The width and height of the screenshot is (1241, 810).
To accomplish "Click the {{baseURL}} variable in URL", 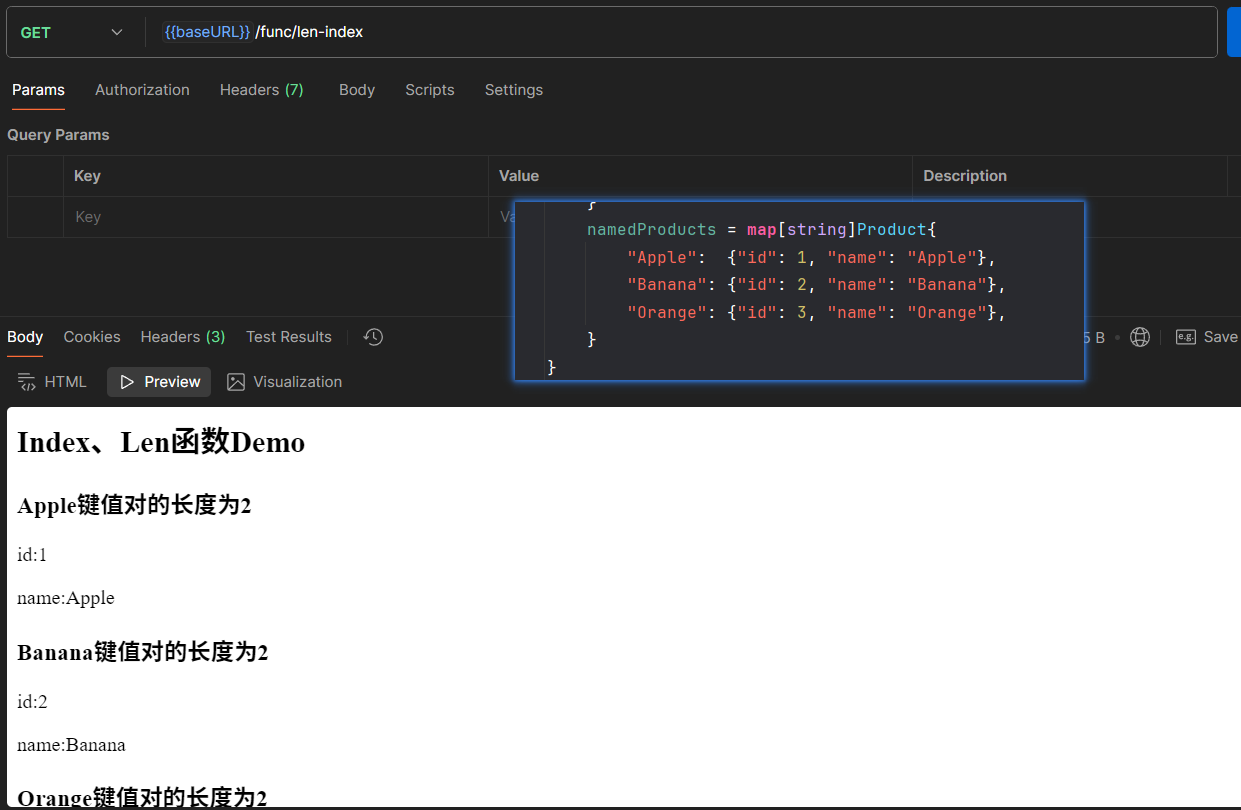I will click(x=207, y=32).
